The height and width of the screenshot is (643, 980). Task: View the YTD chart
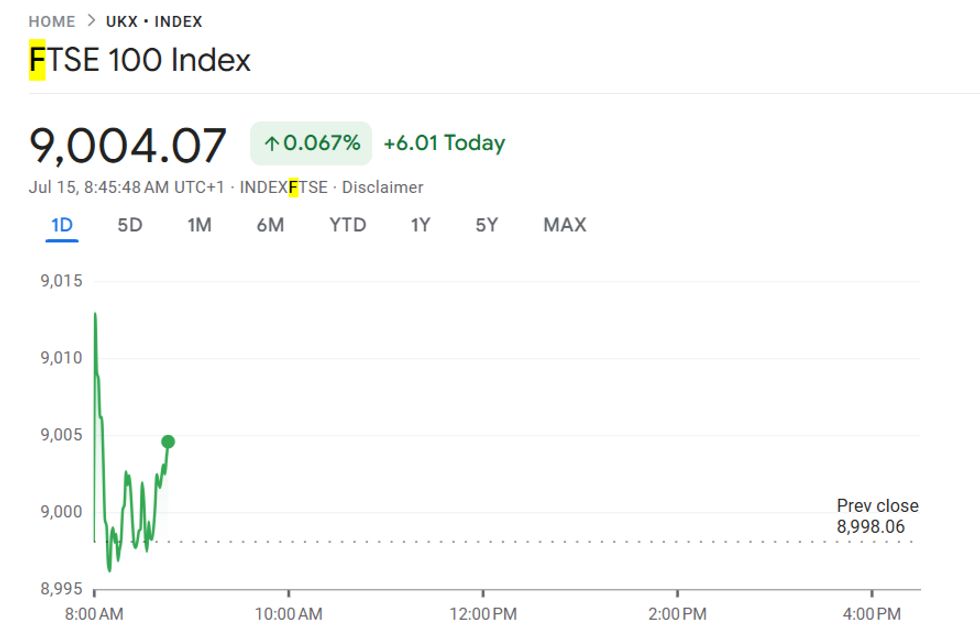click(346, 225)
